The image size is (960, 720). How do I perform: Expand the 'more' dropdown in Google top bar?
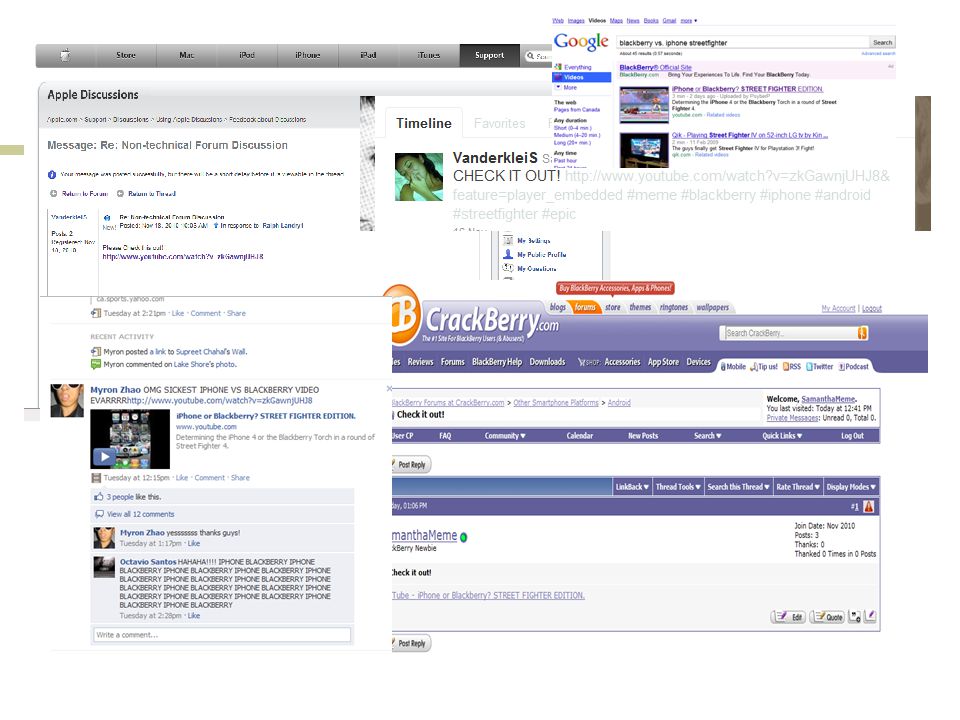[x=689, y=20]
